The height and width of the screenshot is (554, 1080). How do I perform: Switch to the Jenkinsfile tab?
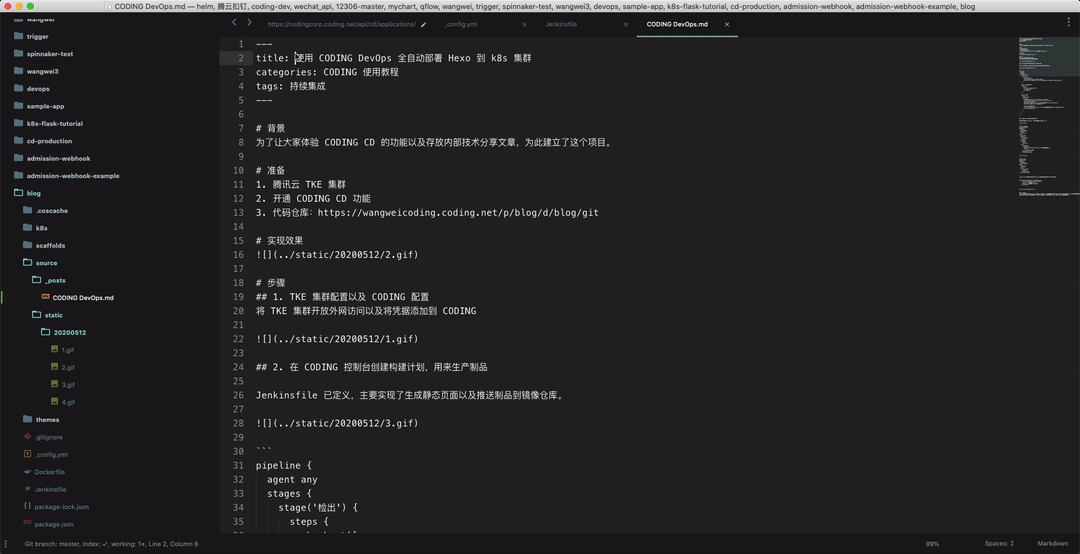point(561,24)
